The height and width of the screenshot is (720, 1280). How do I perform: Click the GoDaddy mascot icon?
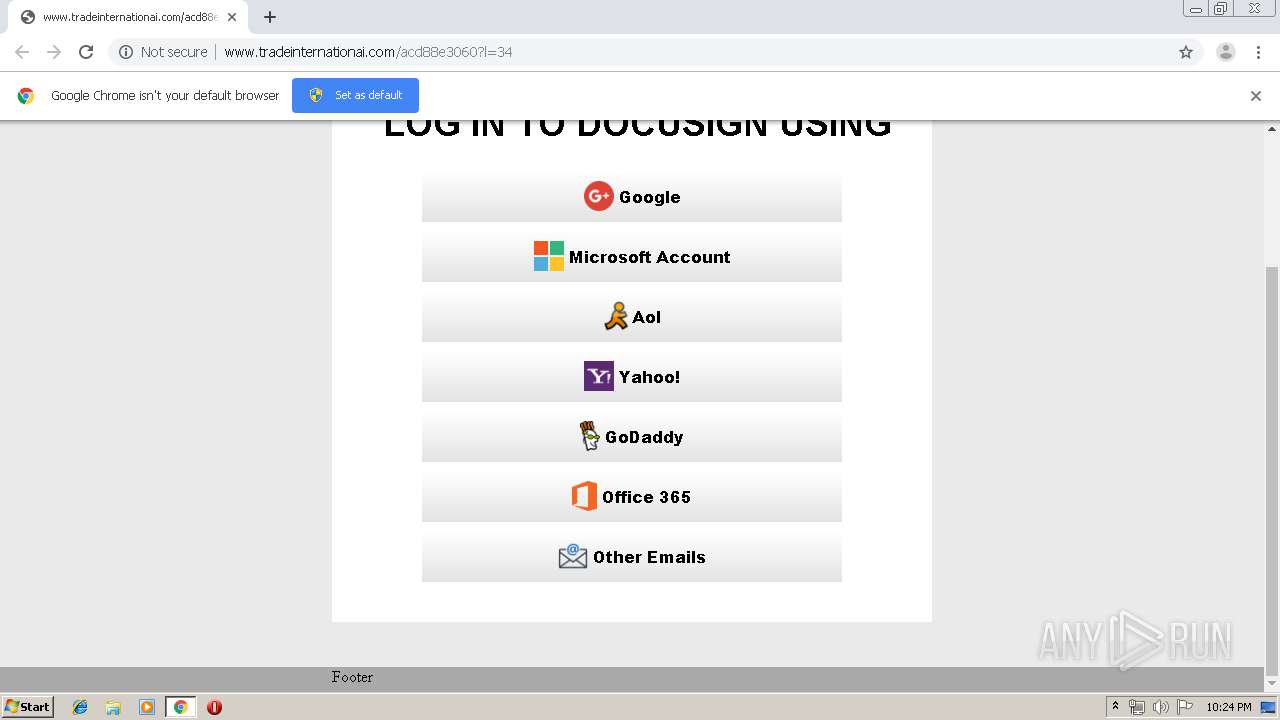tap(589, 436)
